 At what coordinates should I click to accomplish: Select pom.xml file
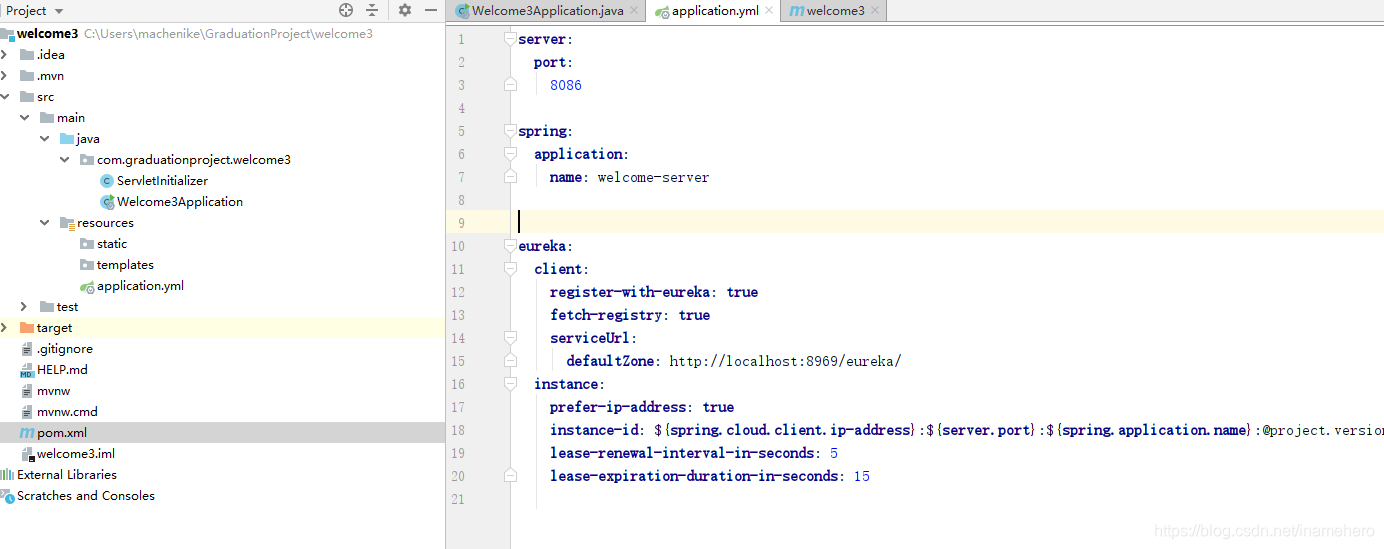coord(62,432)
